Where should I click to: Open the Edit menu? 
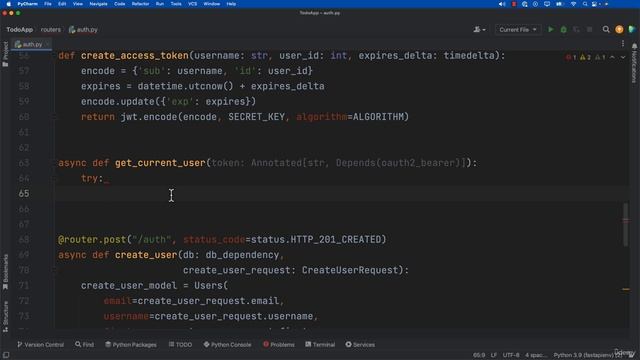(x=62, y=4)
